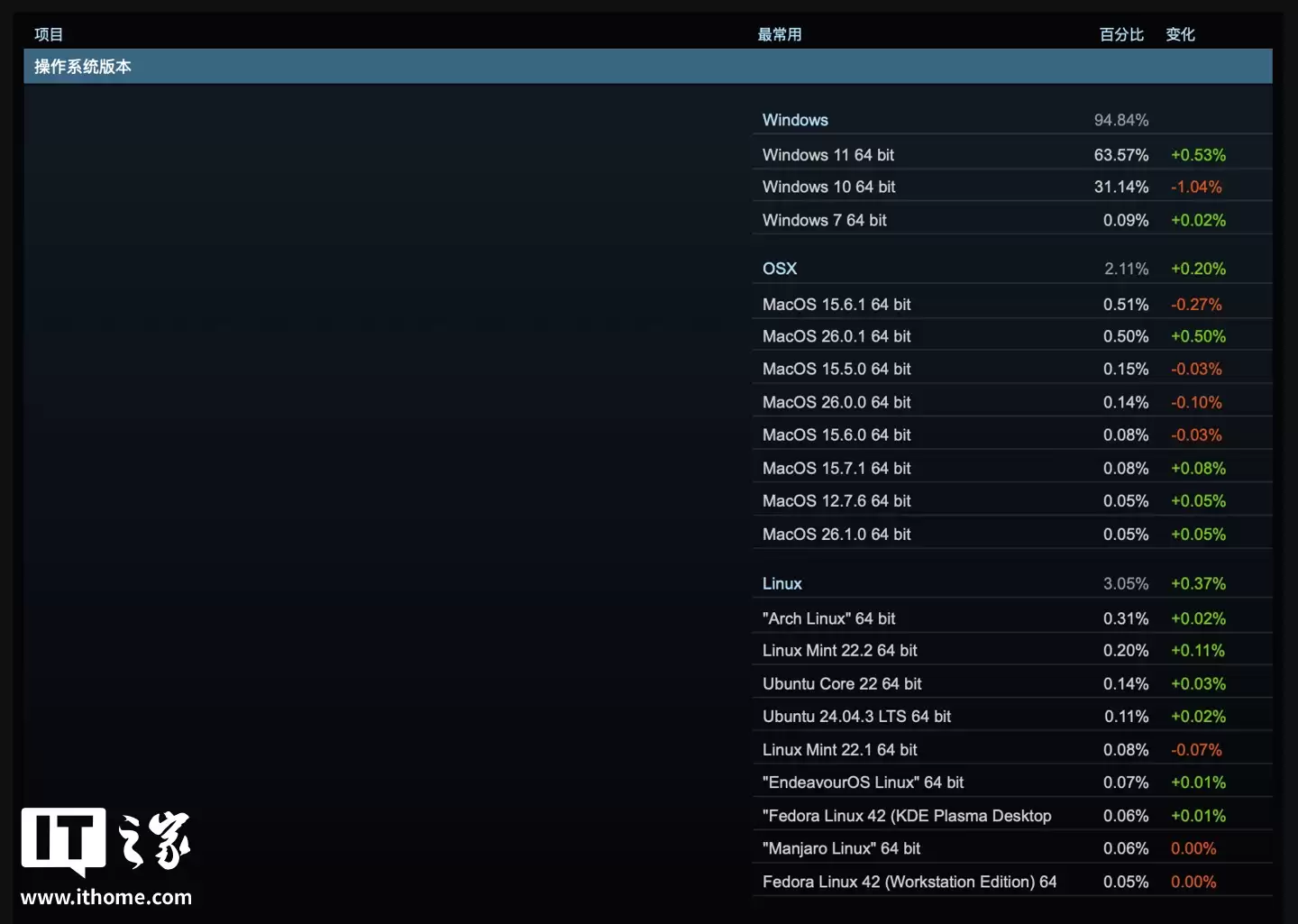Expand the OSX category heading
The width and height of the screenshot is (1298, 924).
click(x=780, y=269)
